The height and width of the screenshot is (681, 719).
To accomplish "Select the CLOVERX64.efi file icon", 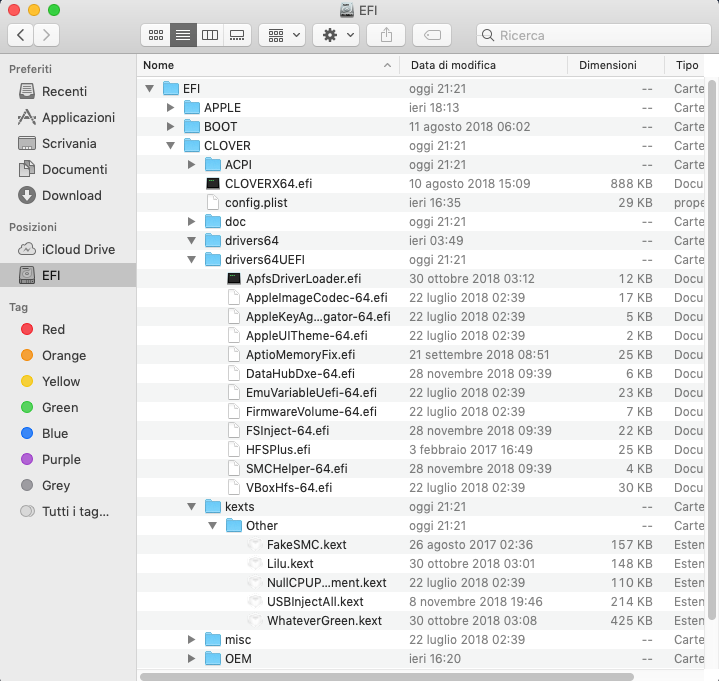I will [213, 183].
